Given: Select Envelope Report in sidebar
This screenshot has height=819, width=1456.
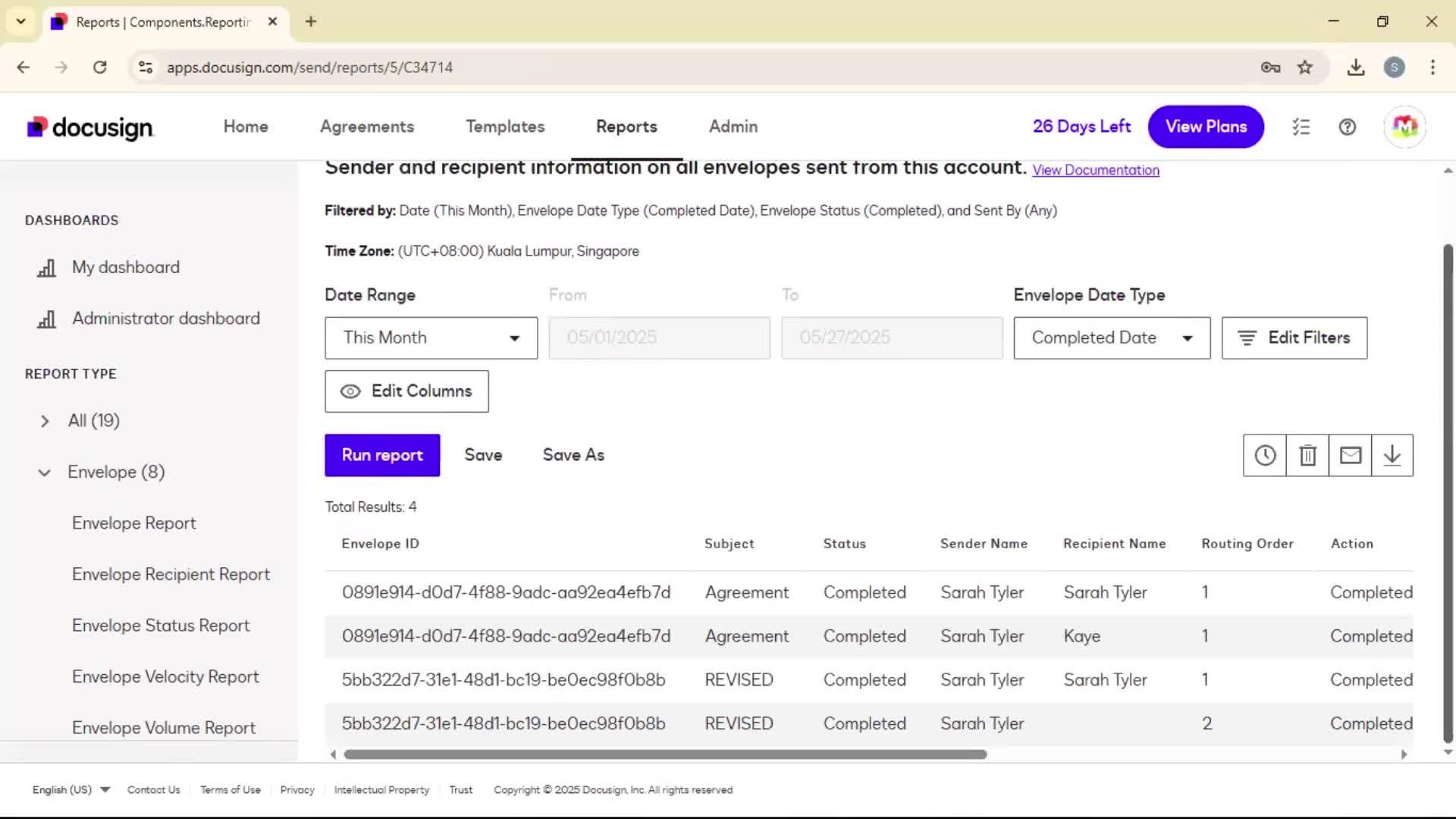Looking at the screenshot, I should 134,523.
